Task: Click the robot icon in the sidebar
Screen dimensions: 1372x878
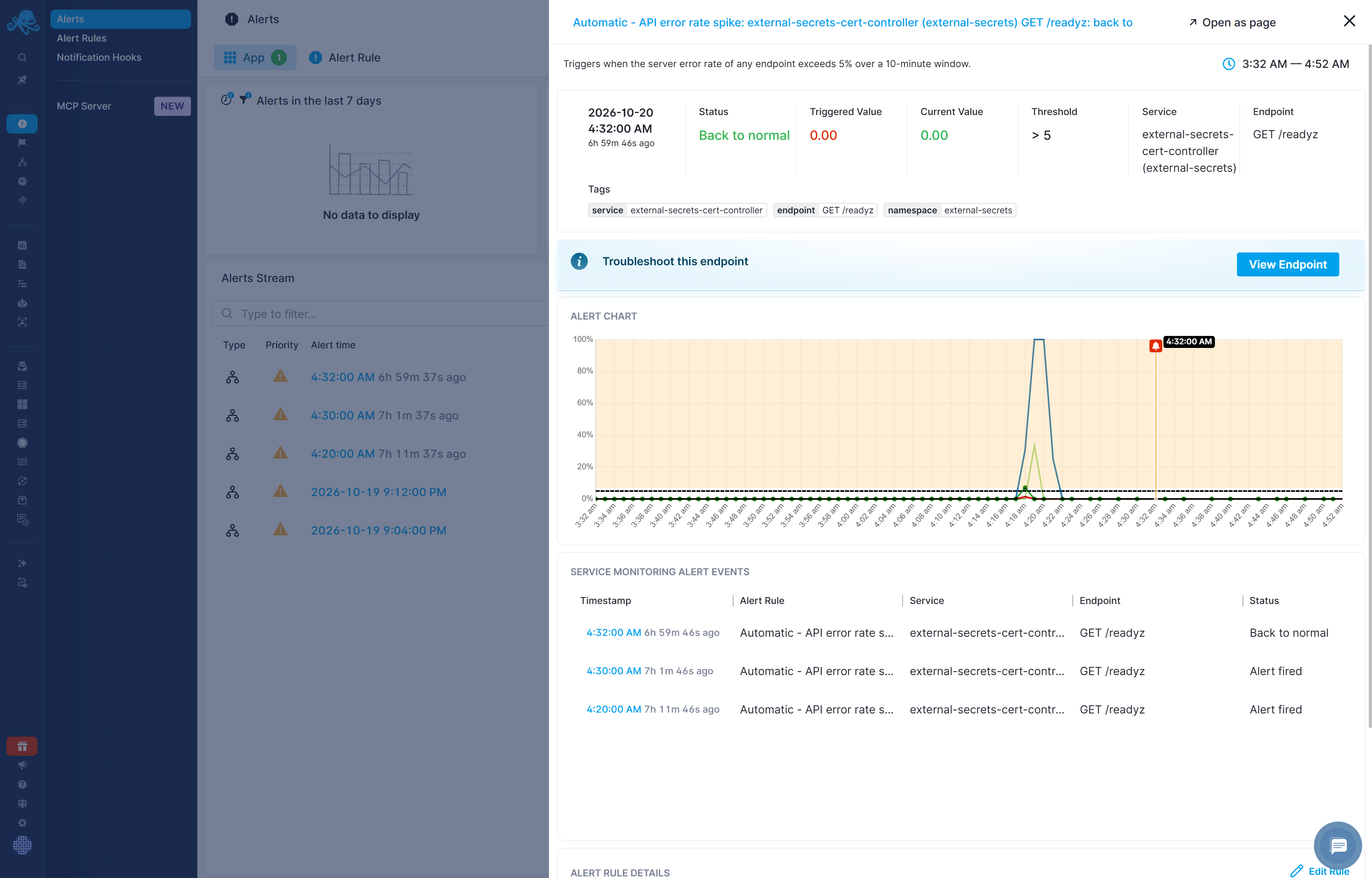Action: [22, 303]
